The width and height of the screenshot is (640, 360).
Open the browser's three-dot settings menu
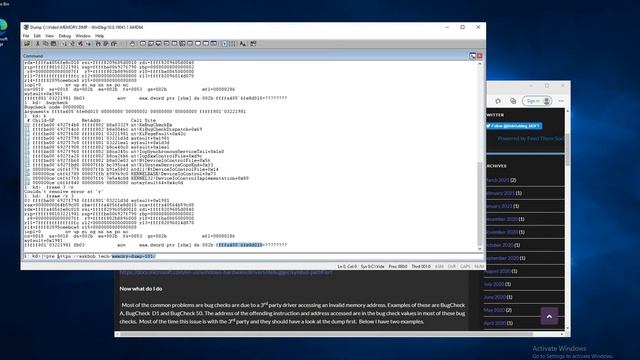(561, 101)
